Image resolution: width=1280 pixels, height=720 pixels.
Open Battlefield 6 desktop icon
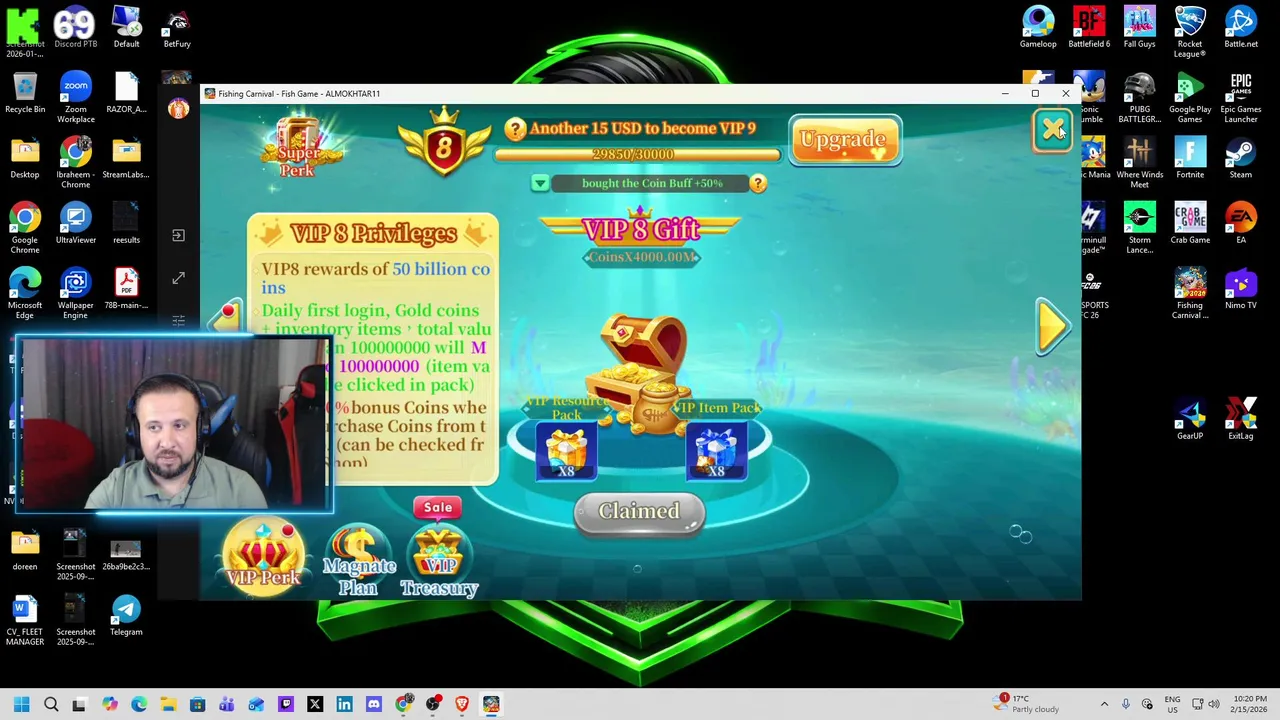pyautogui.click(x=1089, y=27)
